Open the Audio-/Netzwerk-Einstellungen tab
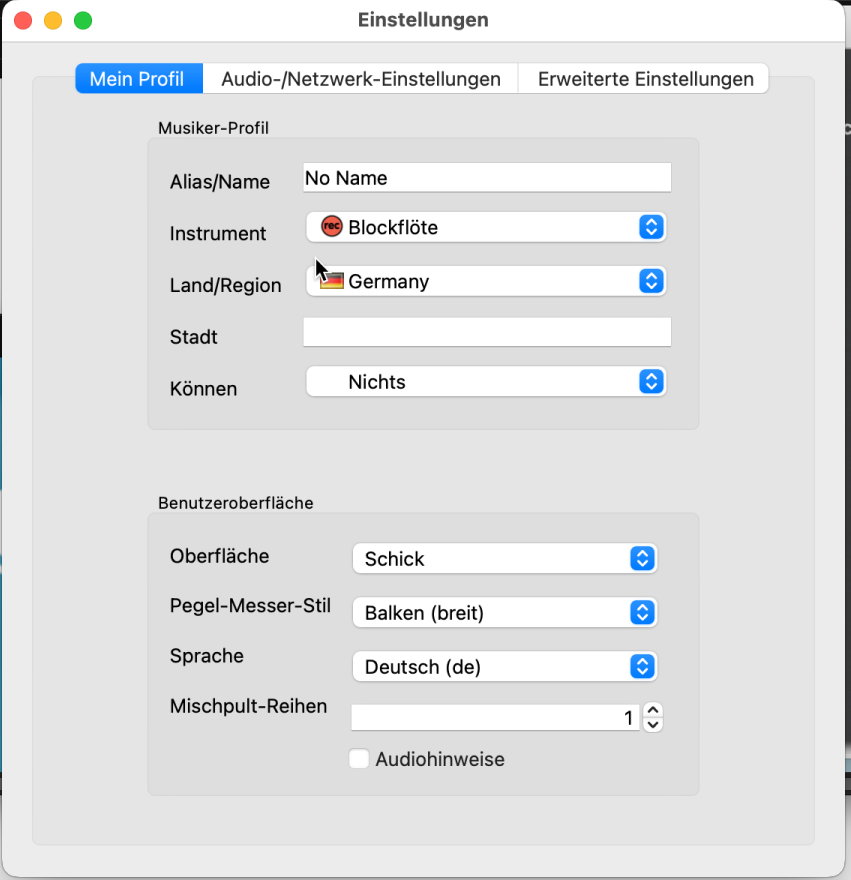This screenshot has height=880, width=851. point(360,79)
